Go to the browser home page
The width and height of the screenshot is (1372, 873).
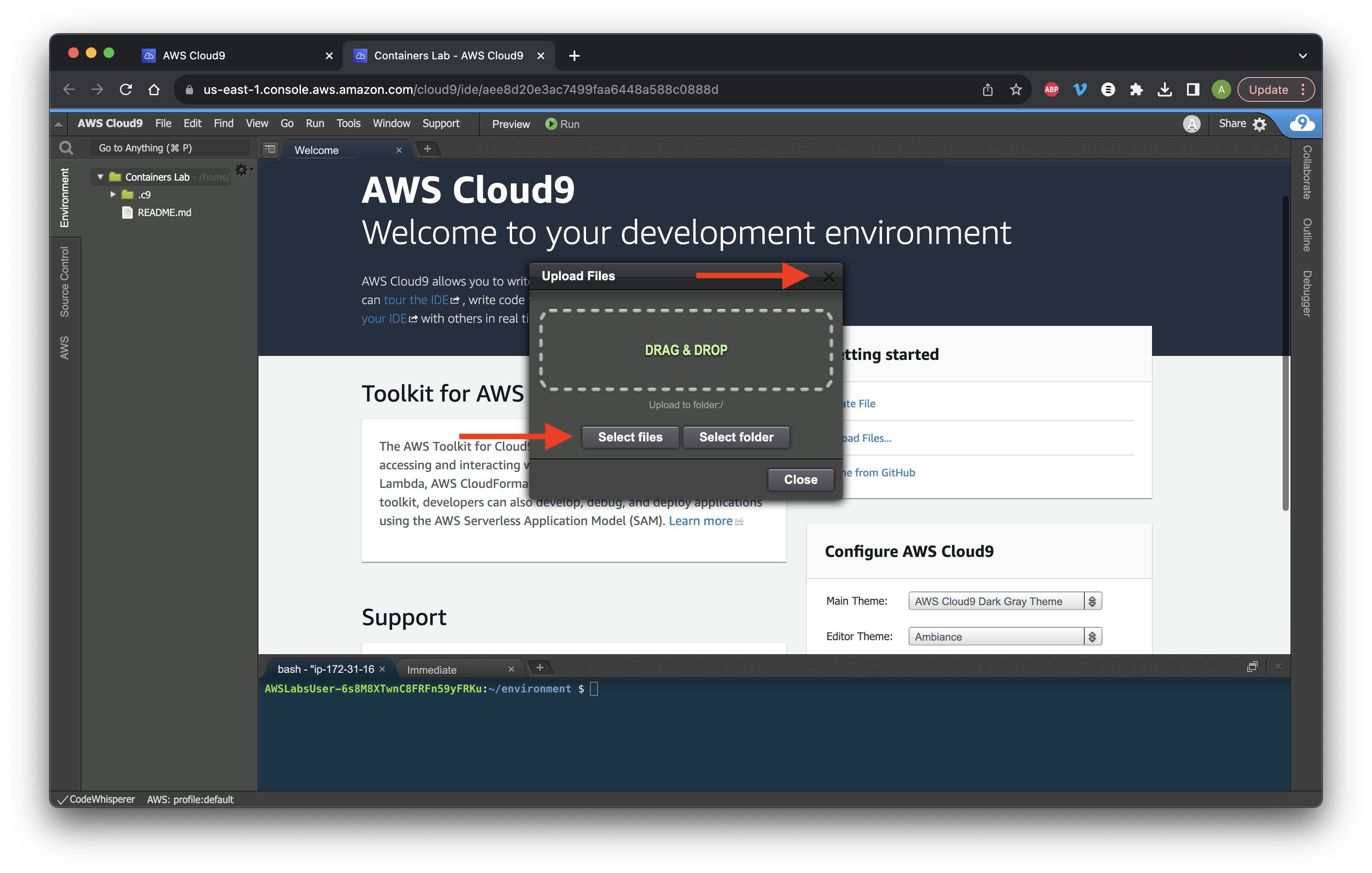(x=154, y=89)
